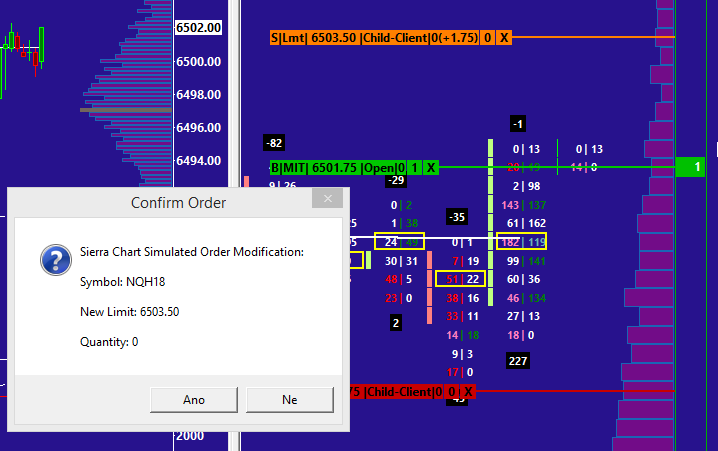
Task: Click the -1 delta value box
Action: point(518,124)
